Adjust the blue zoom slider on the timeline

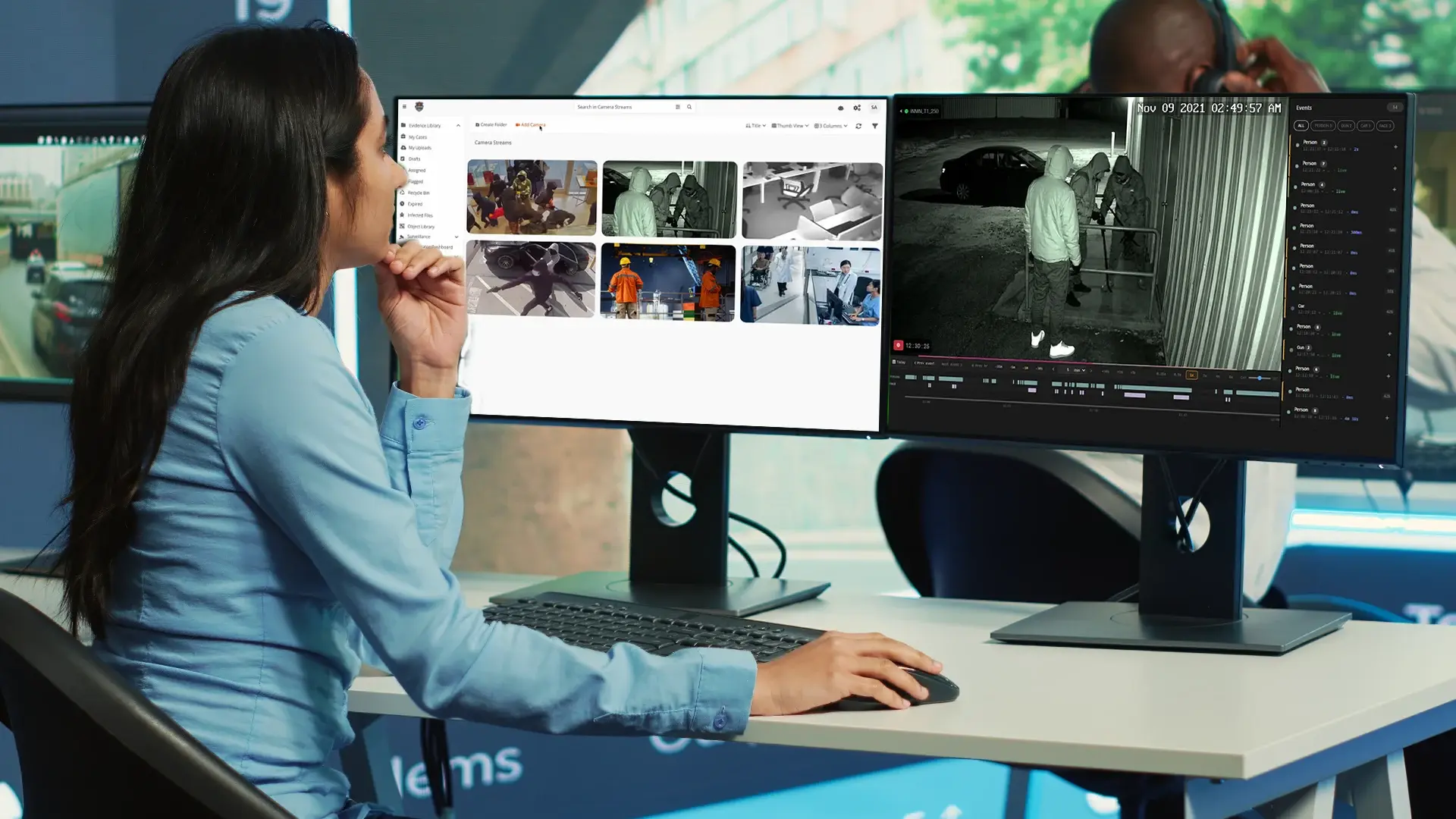pyautogui.click(x=1260, y=378)
